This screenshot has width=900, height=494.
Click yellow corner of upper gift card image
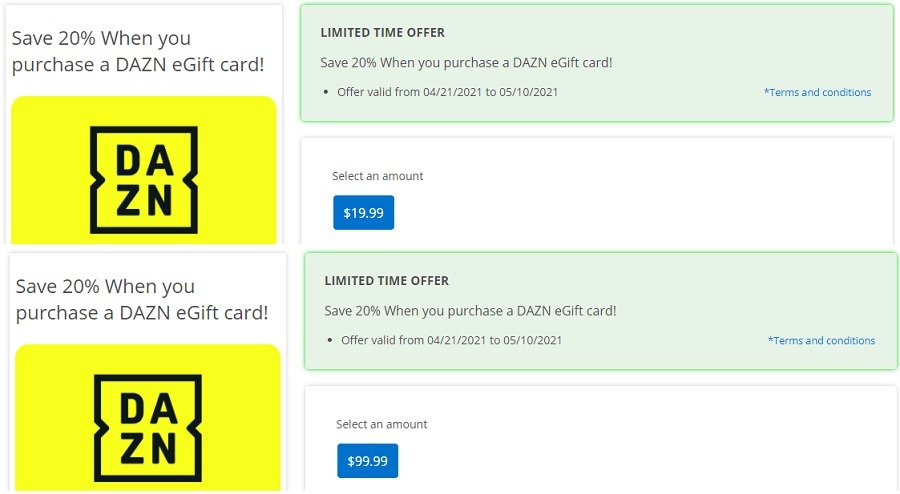pyautogui.click(x=26, y=110)
